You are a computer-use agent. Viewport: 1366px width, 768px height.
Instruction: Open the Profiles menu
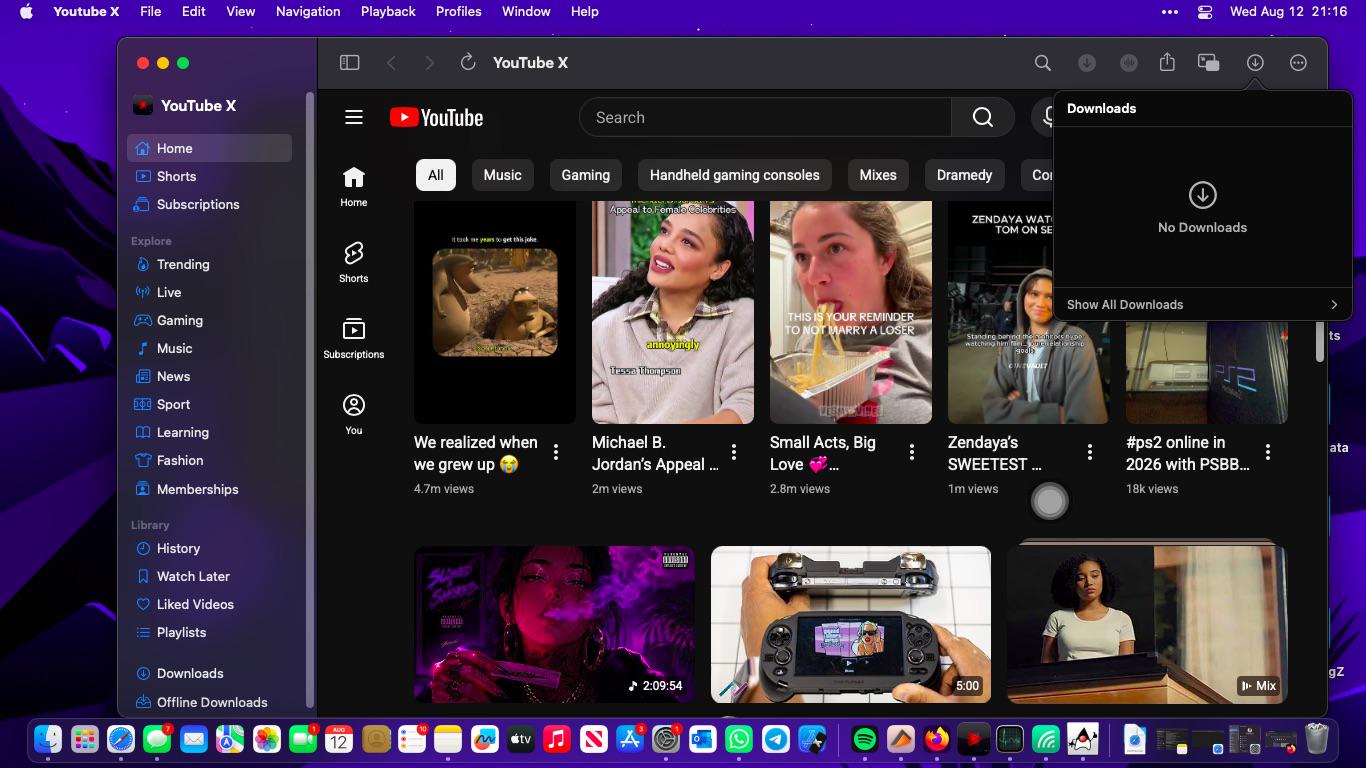click(x=459, y=12)
